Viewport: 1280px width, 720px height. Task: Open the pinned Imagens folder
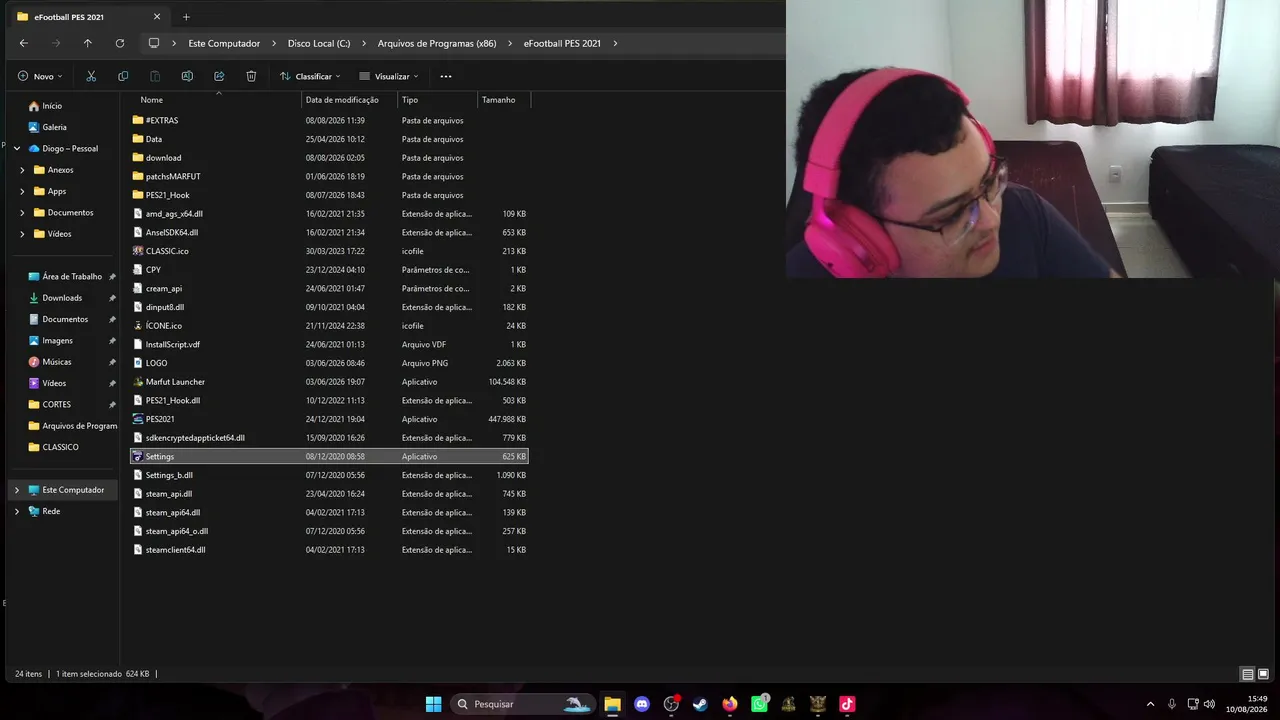57,341
